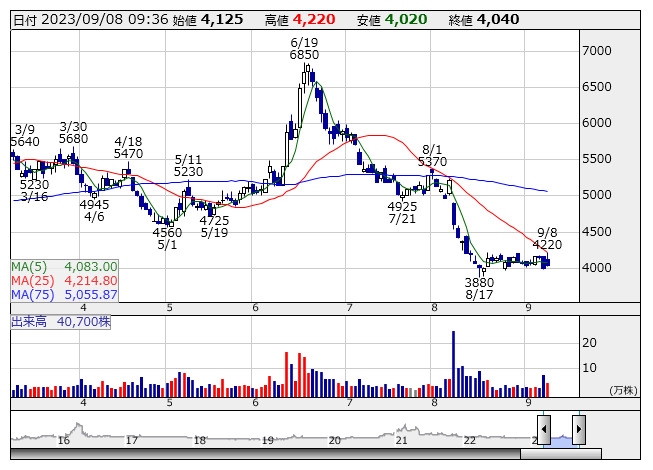Click the left range handle arrow
Viewport: 653px width, 470px height.
(544, 429)
